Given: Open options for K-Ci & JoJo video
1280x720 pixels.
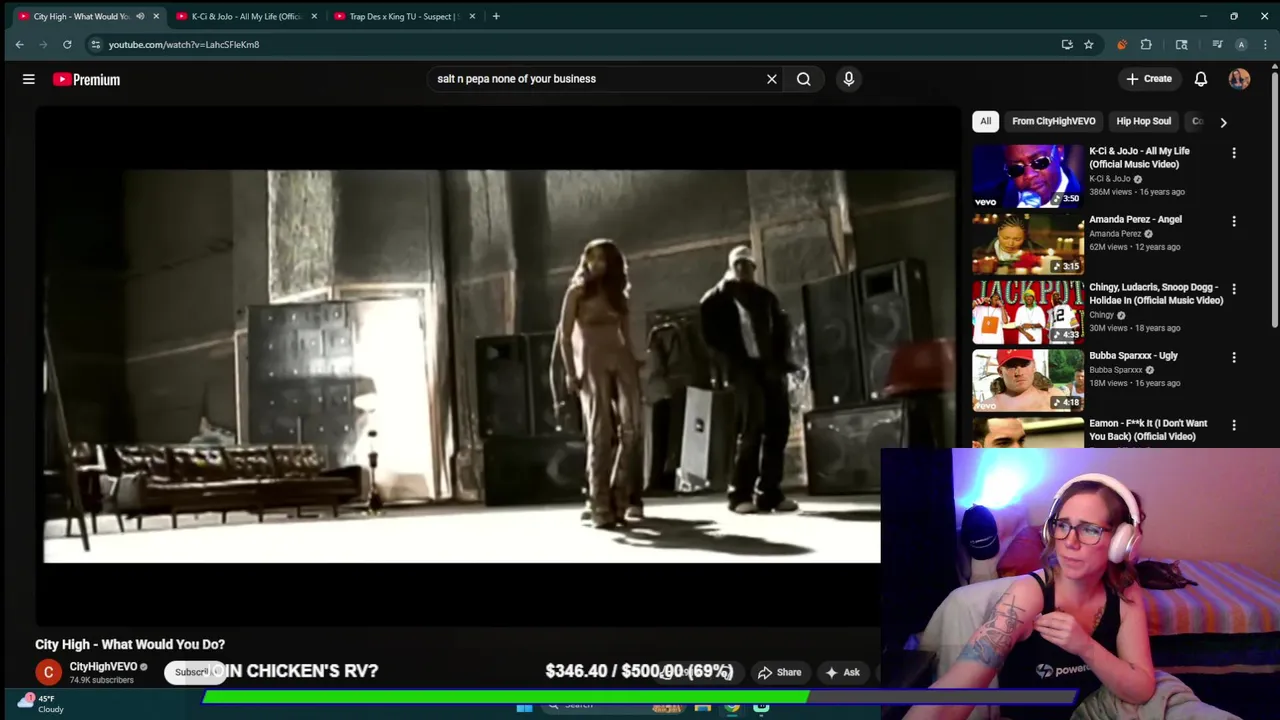Looking at the screenshot, I should pyautogui.click(x=1234, y=153).
